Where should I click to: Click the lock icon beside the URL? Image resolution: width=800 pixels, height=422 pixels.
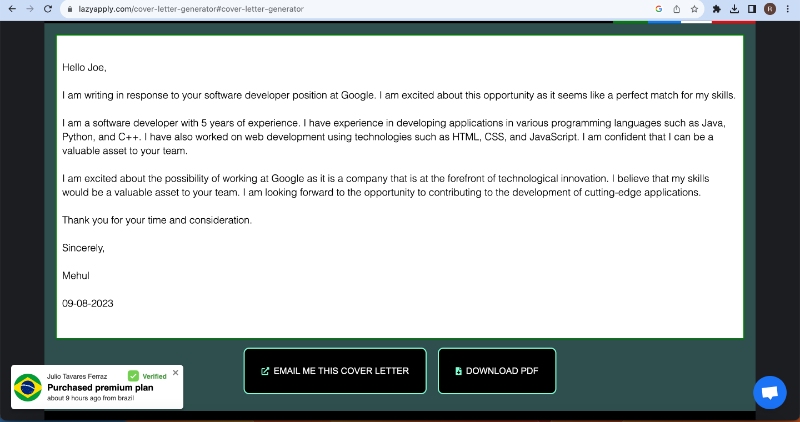point(70,8)
